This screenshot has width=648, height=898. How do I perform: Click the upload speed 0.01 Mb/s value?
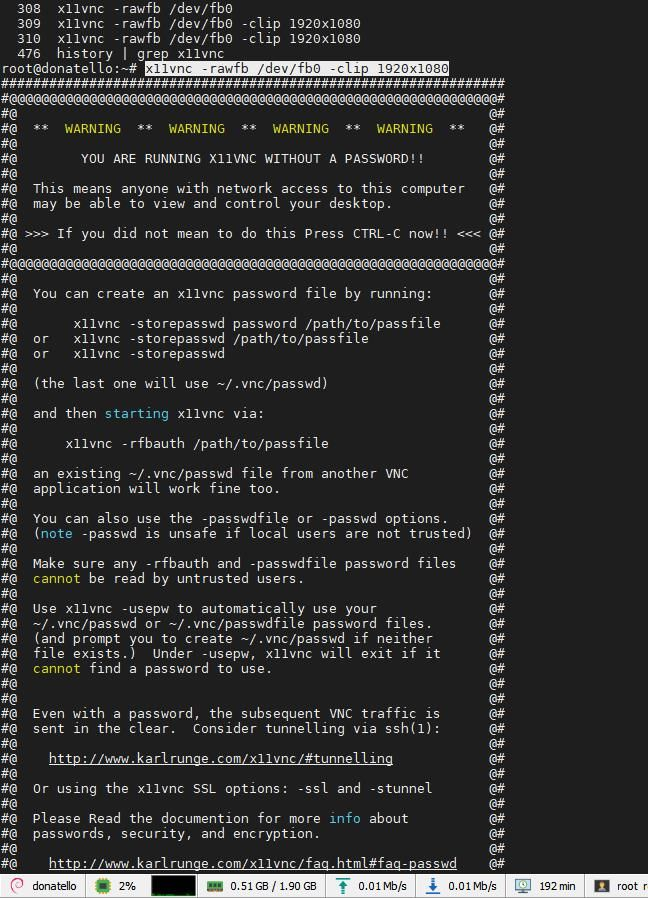tap(382, 886)
